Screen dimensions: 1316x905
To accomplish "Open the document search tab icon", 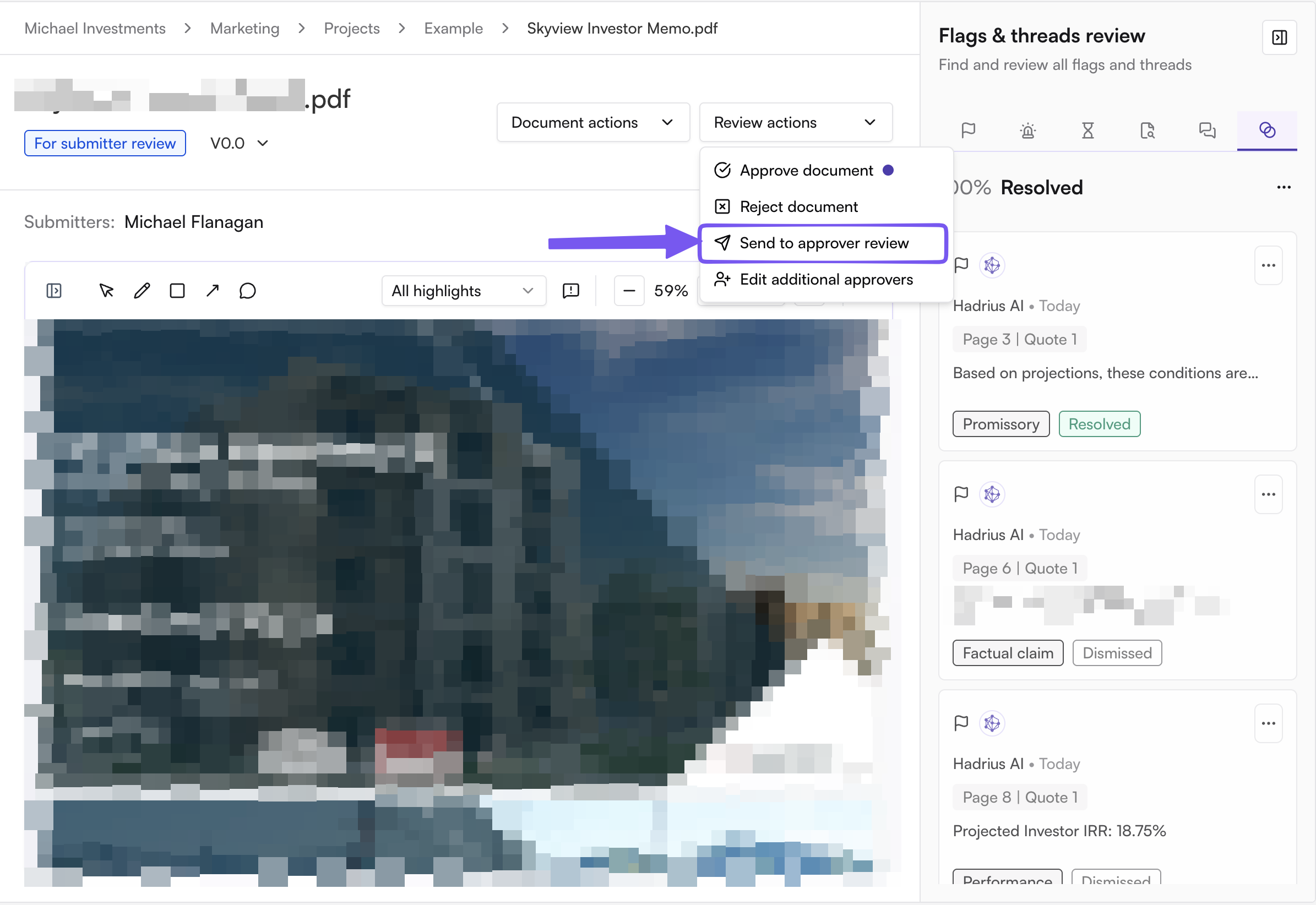I will tap(1147, 130).
